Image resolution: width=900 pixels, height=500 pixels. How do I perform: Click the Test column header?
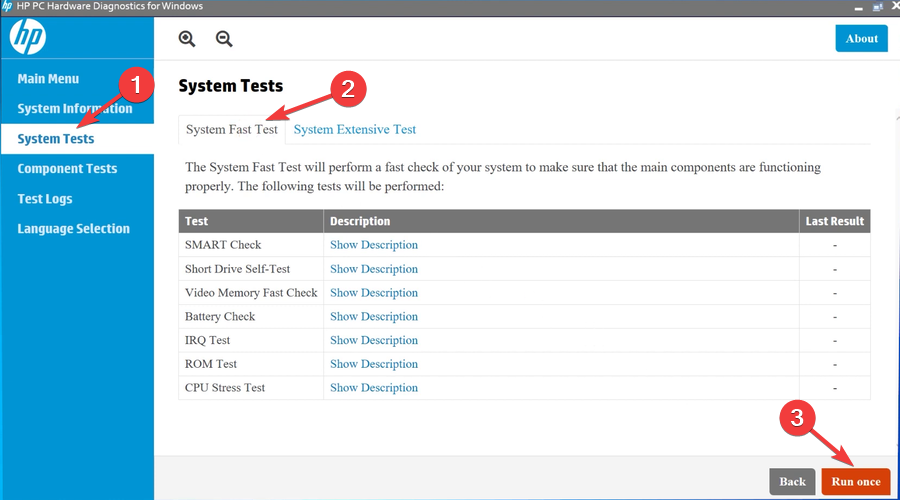(x=251, y=221)
